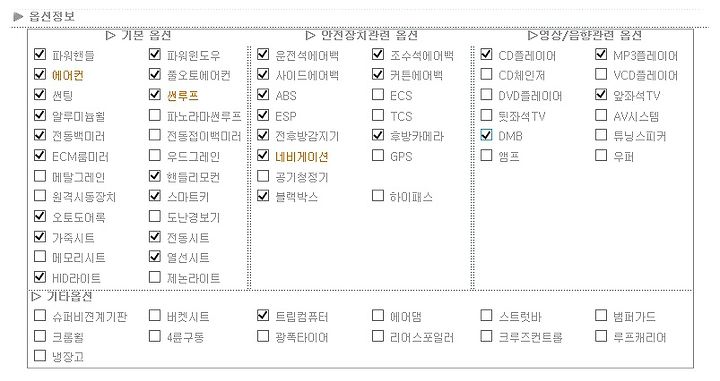The height and width of the screenshot is (381, 720).
Task: Check the DVD플레이어 box
Action: click(x=486, y=95)
